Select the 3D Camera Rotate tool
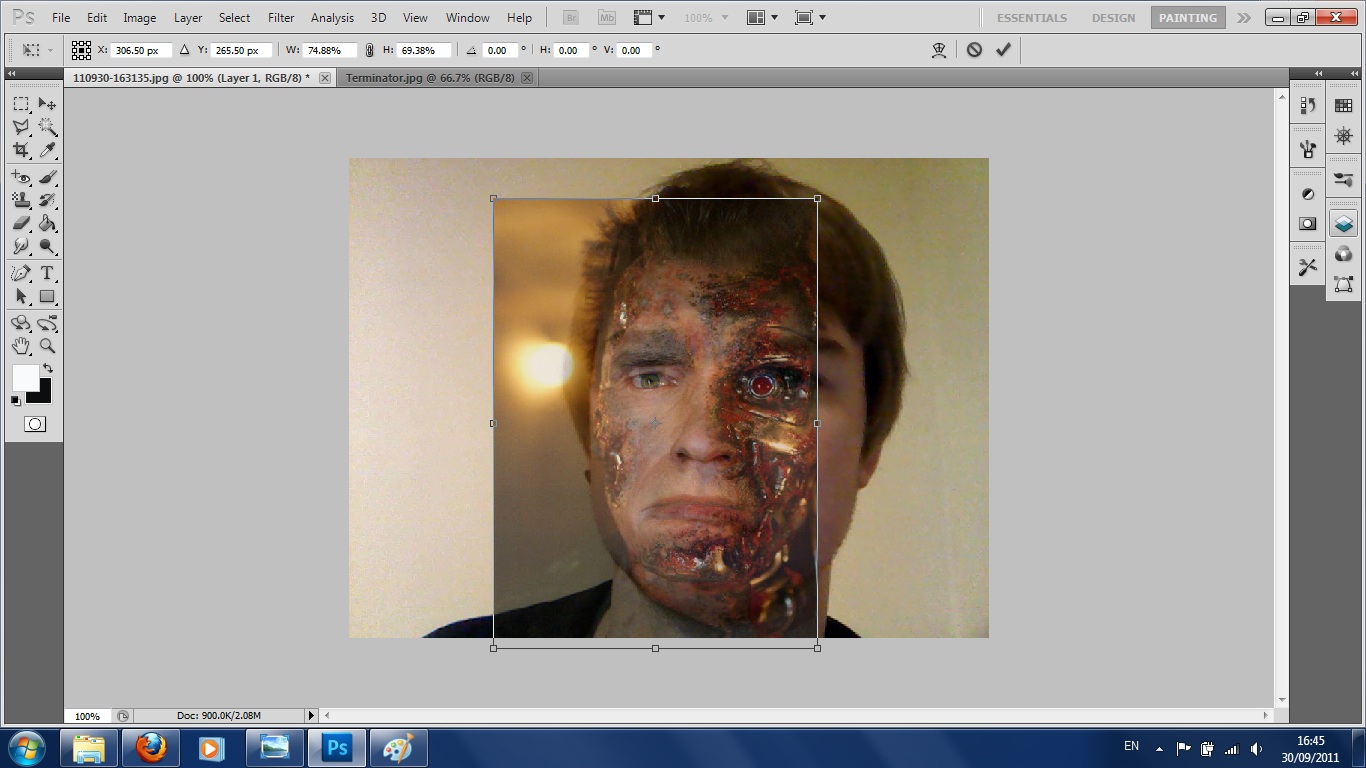Viewport: 1366px width, 768px height. 47,323
